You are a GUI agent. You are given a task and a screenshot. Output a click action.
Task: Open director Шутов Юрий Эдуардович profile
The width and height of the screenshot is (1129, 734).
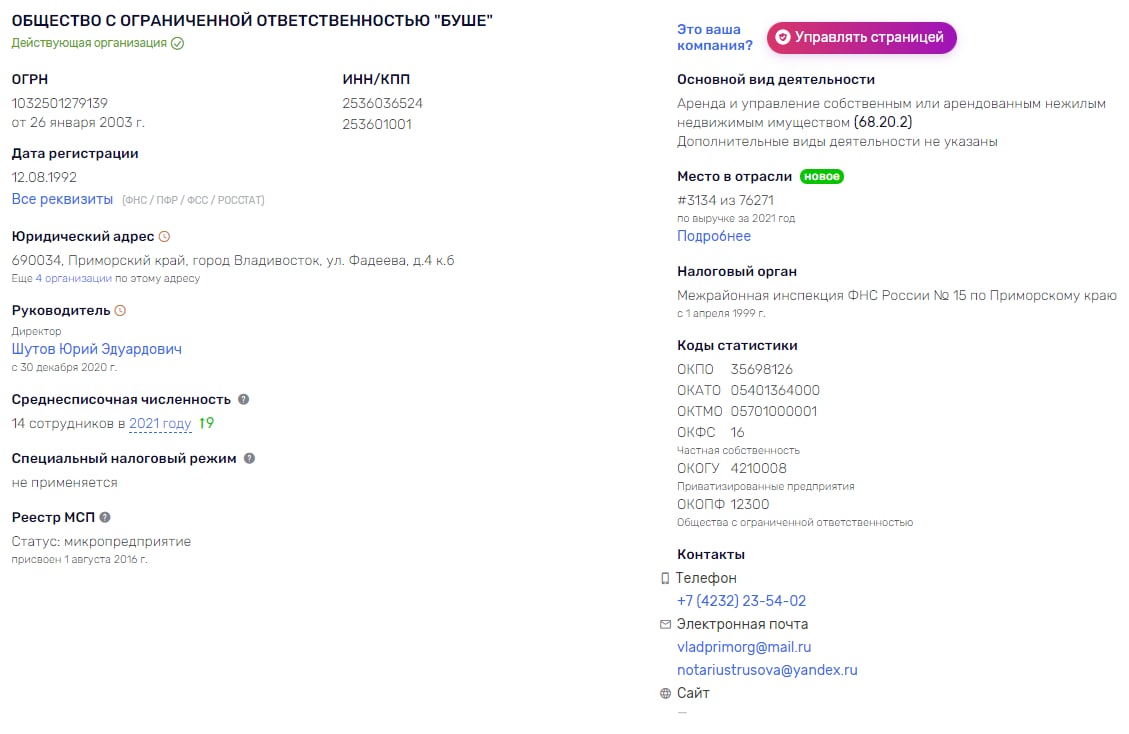tap(96, 349)
